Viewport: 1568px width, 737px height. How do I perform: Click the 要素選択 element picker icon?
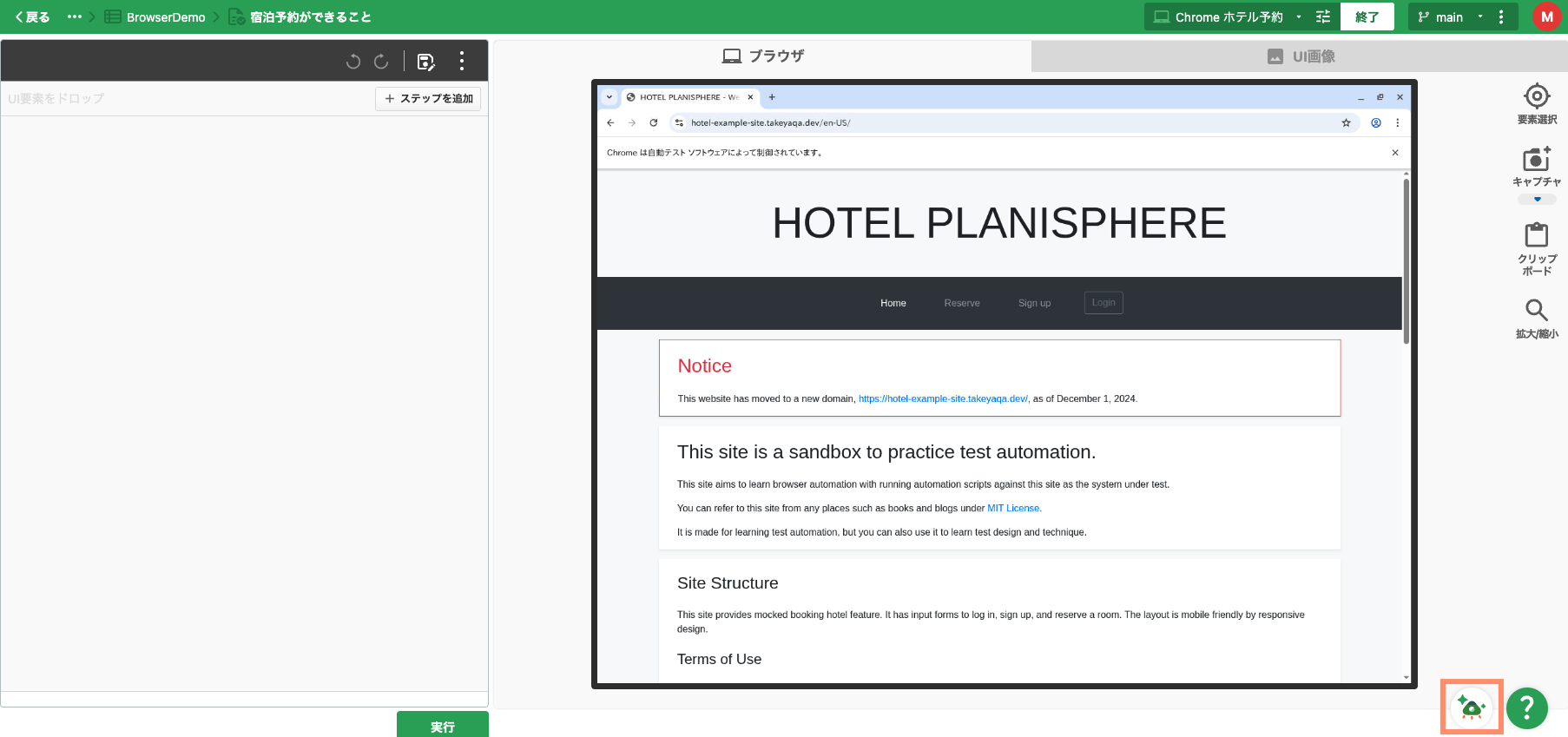1536,96
